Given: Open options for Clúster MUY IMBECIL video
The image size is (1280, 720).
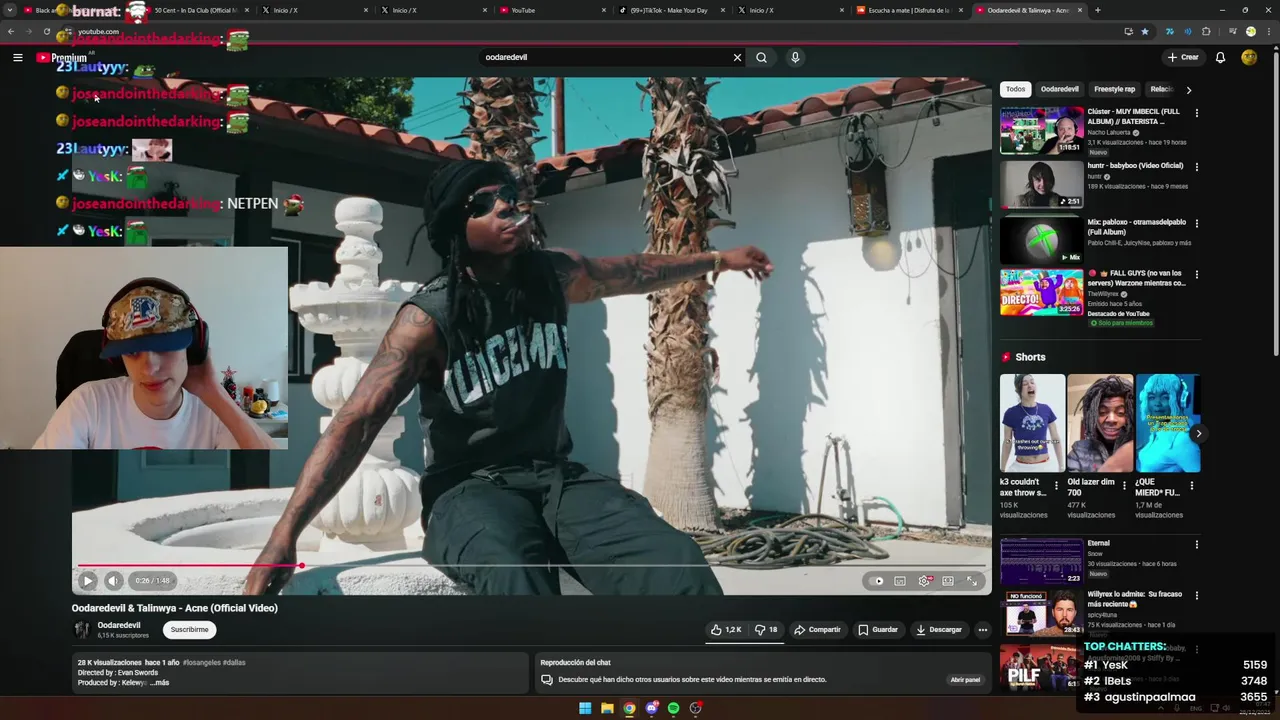Looking at the screenshot, I should tap(1196, 113).
